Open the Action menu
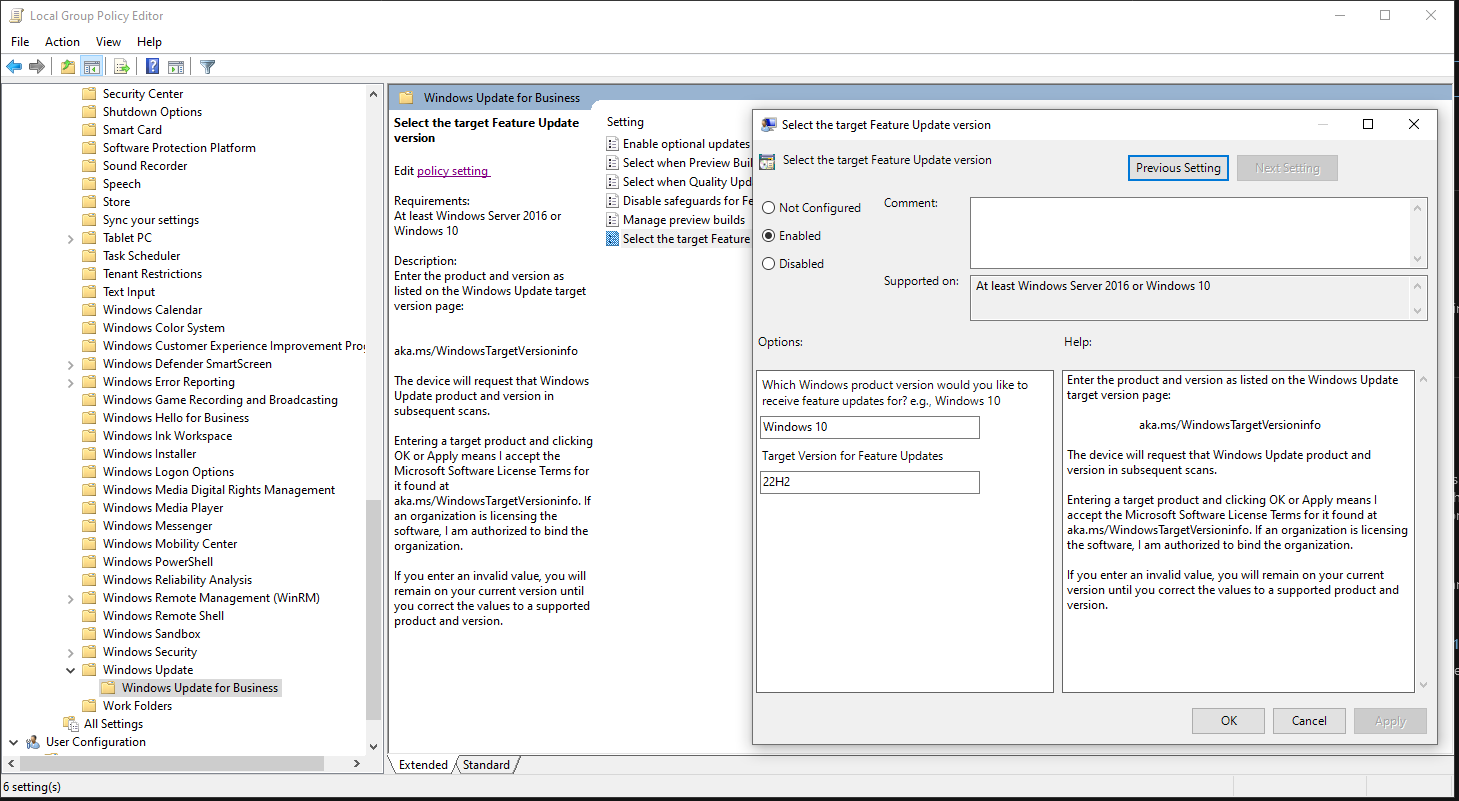The image size is (1459, 801). (62, 42)
